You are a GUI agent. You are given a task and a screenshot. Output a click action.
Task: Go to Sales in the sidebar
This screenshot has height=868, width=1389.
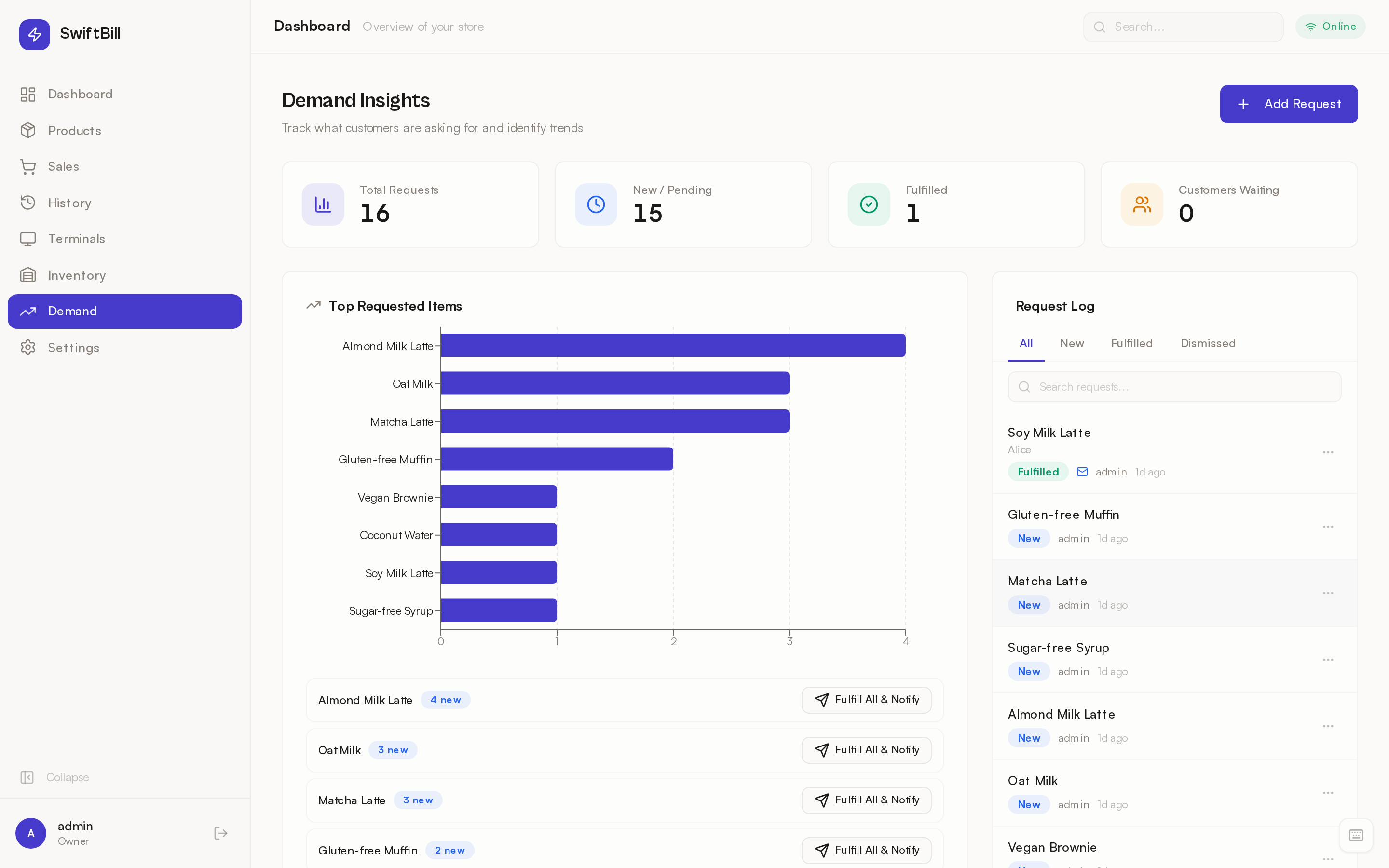point(124,166)
